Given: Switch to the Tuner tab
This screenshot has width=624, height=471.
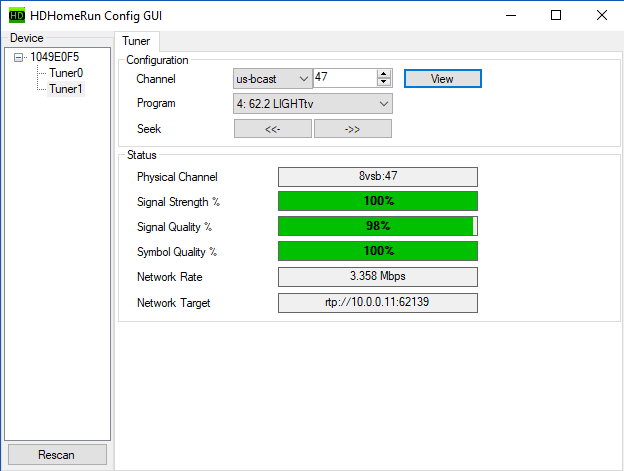Looking at the screenshot, I should click(x=136, y=41).
